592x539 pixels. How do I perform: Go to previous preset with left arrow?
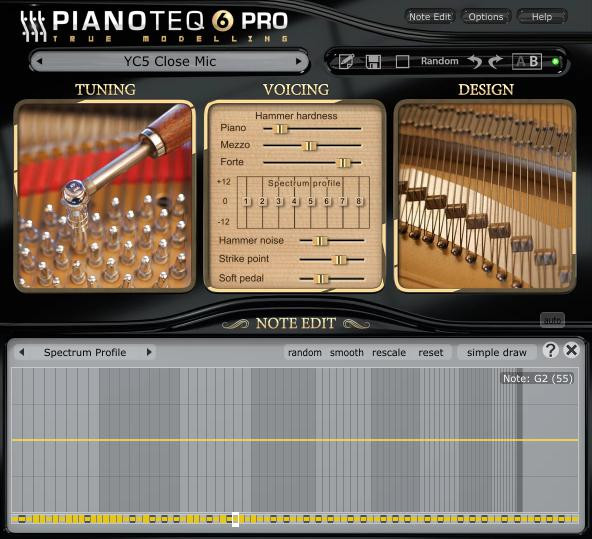click(40, 61)
